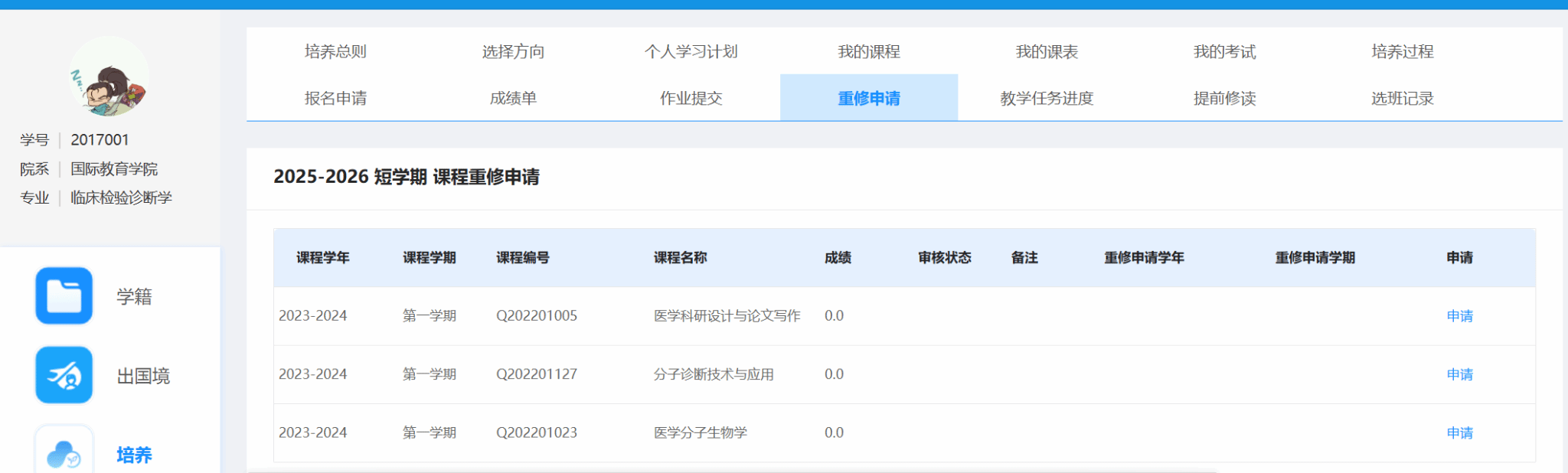Viewport: 1568px width, 473px height.
Task: Click the student avatar picture
Action: [x=109, y=77]
